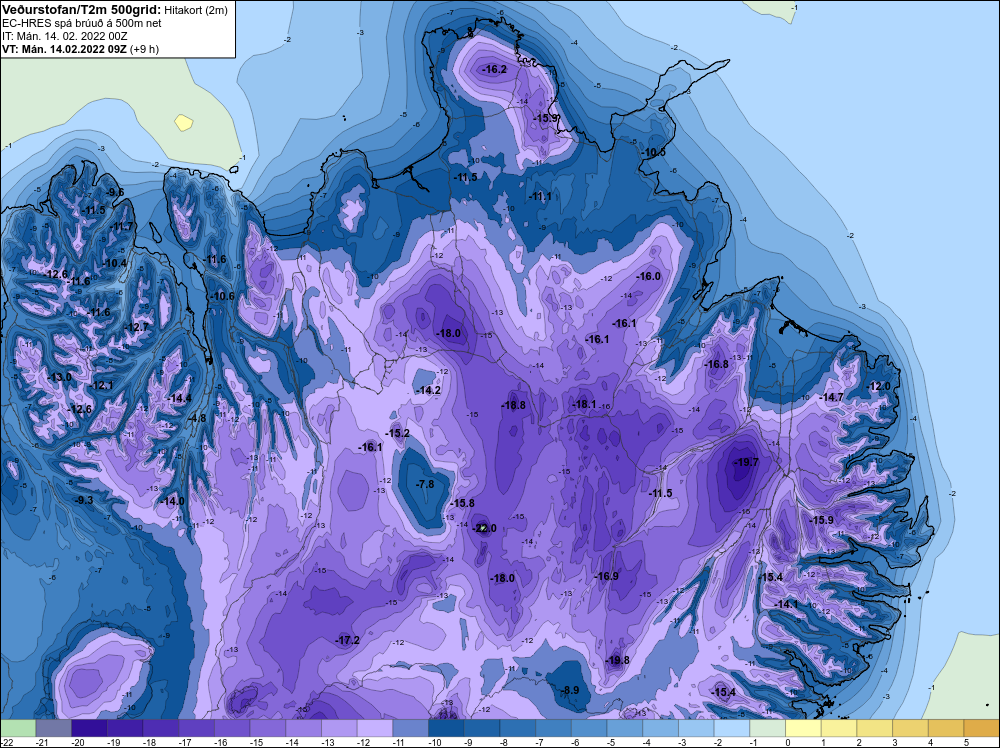Select the dark blue legend swatch above -10
The image size is (1000, 748).
pyautogui.click(x=446, y=728)
